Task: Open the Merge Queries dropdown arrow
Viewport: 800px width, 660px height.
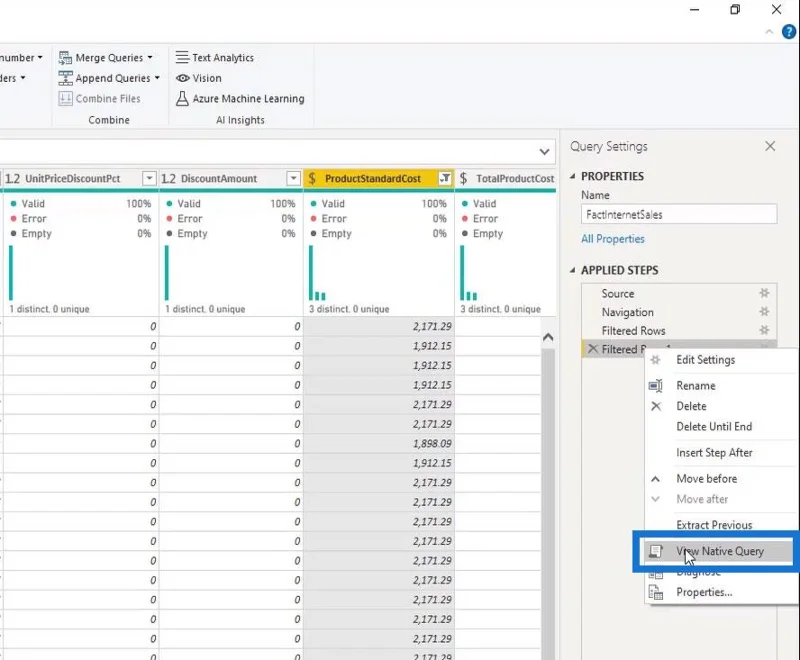Action: point(150,58)
